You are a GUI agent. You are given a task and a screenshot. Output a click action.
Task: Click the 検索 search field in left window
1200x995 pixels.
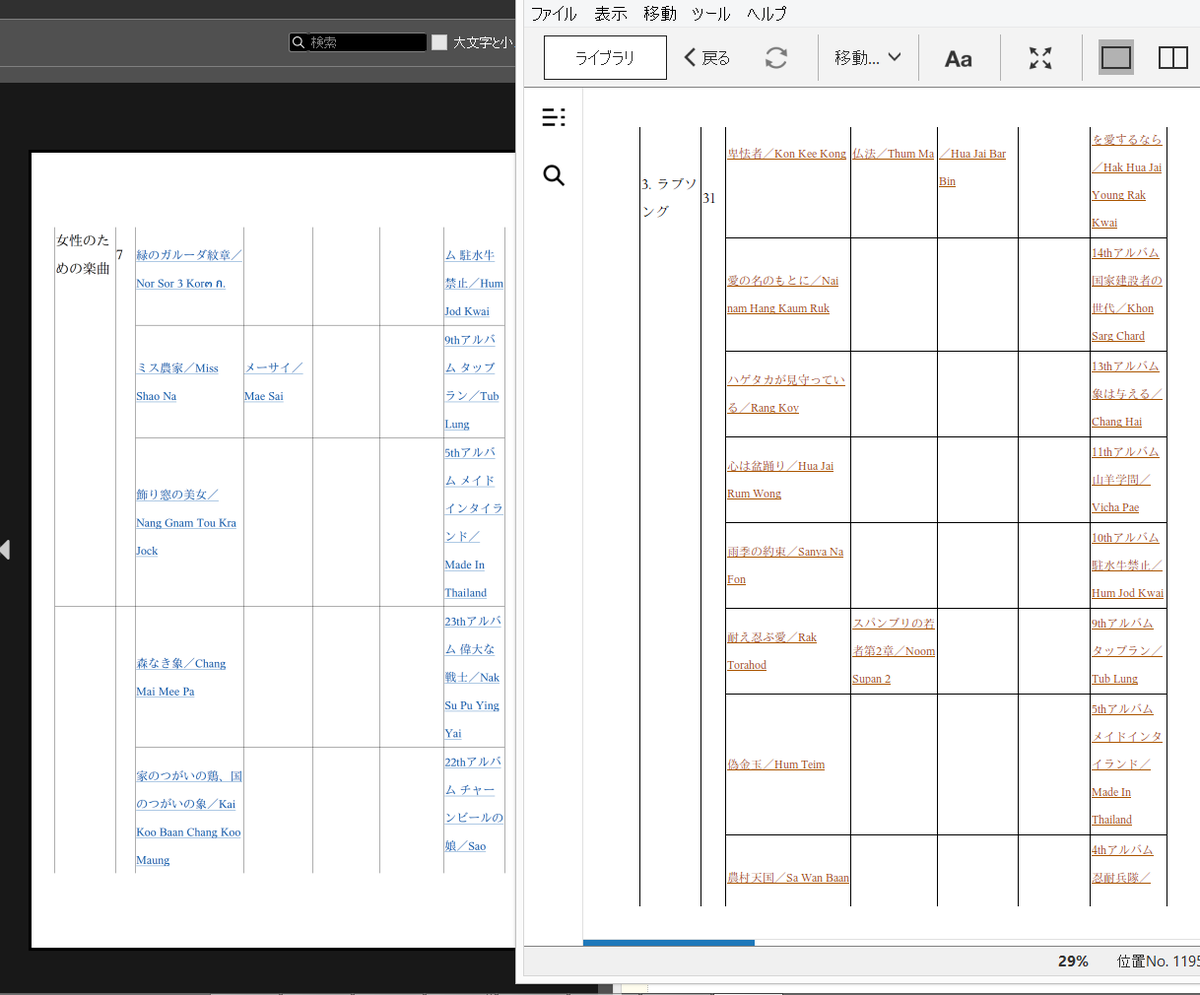[358, 42]
